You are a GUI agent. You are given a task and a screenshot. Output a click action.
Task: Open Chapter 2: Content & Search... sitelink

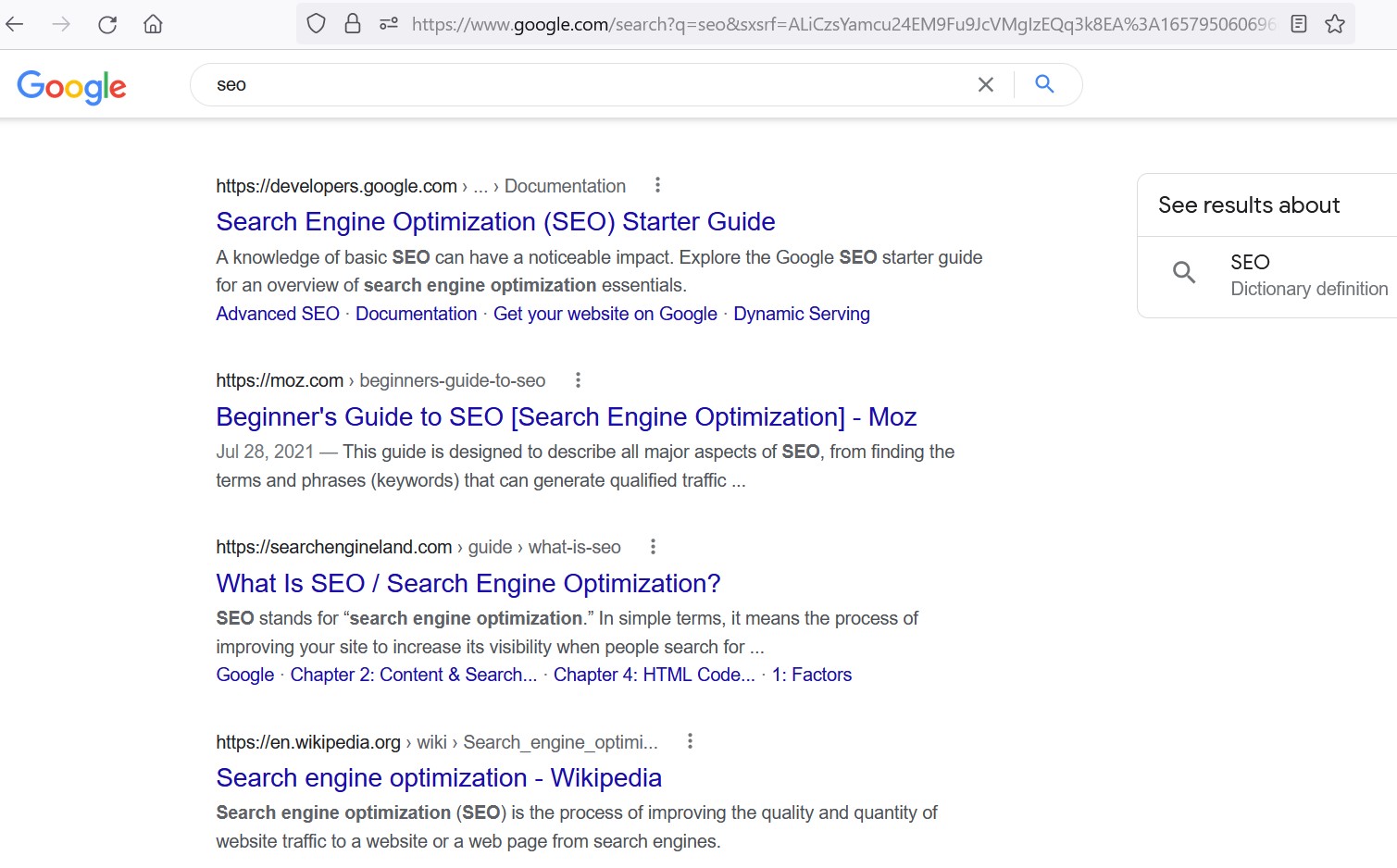pos(414,675)
